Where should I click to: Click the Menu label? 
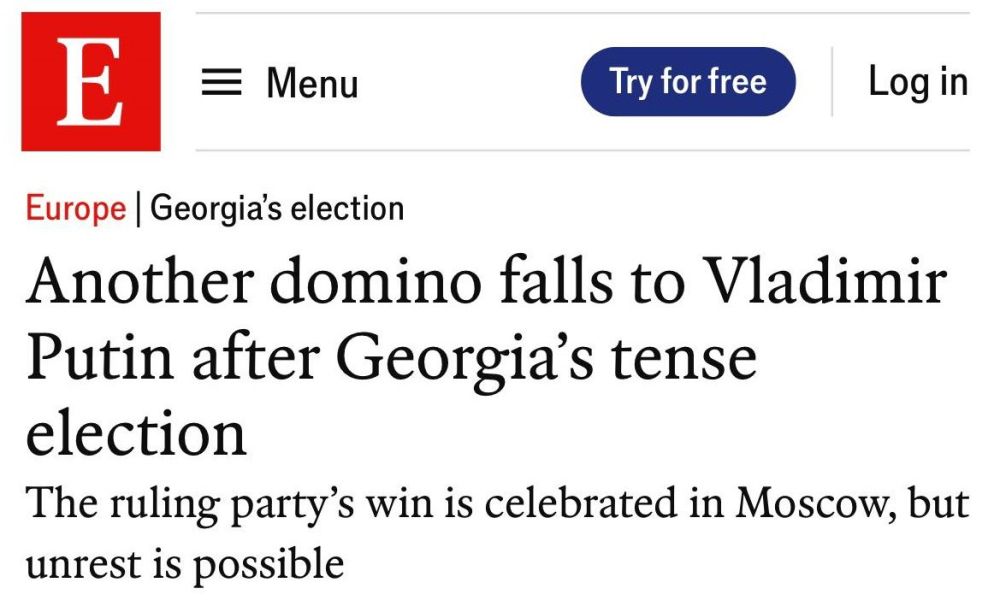[312, 83]
